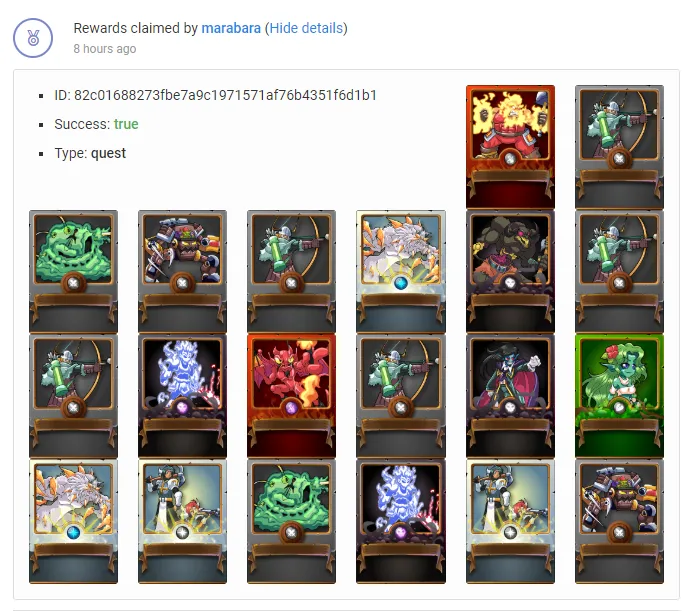Select the green-haired nymph card
This screenshot has width=691, height=611.
[619, 396]
